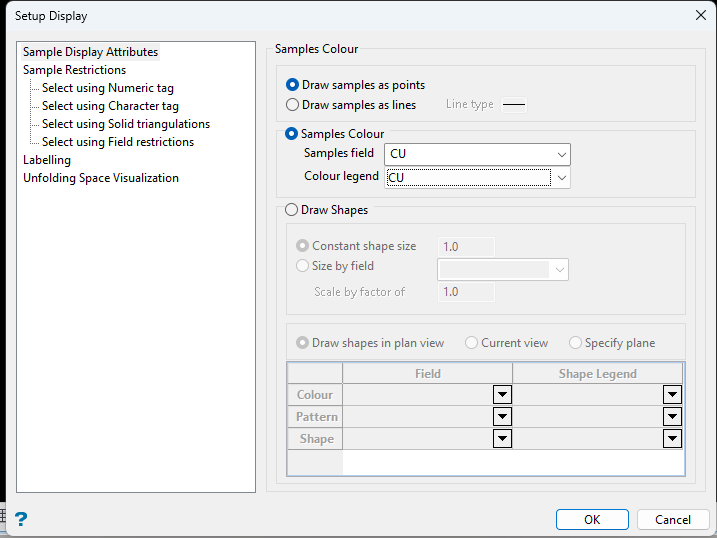Open Unfolding Space Visualization section
The width and height of the screenshot is (717, 538).
click(x=101, y=178)
